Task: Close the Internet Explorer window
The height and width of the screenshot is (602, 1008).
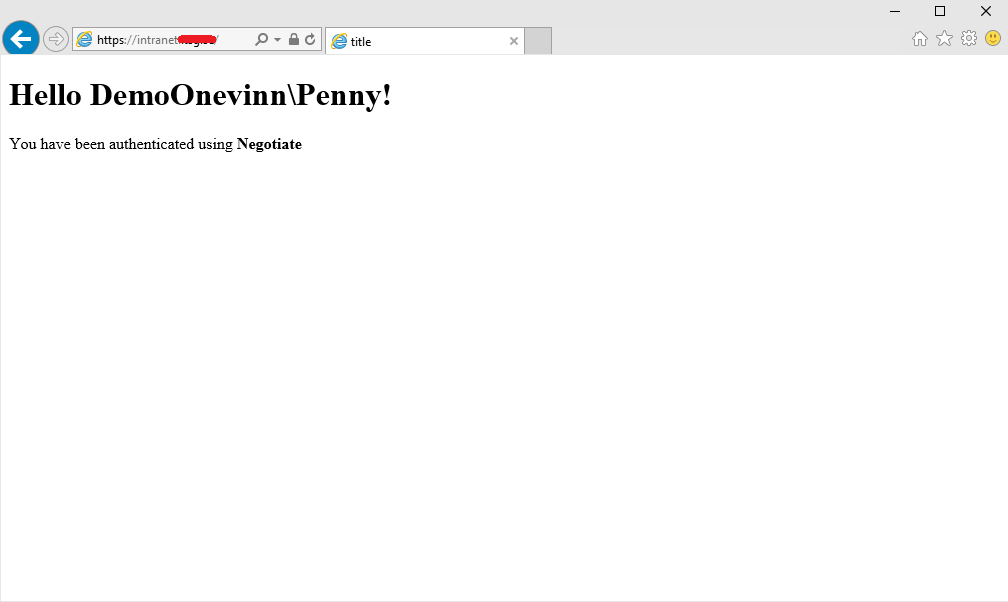Action: click(985, 11)
